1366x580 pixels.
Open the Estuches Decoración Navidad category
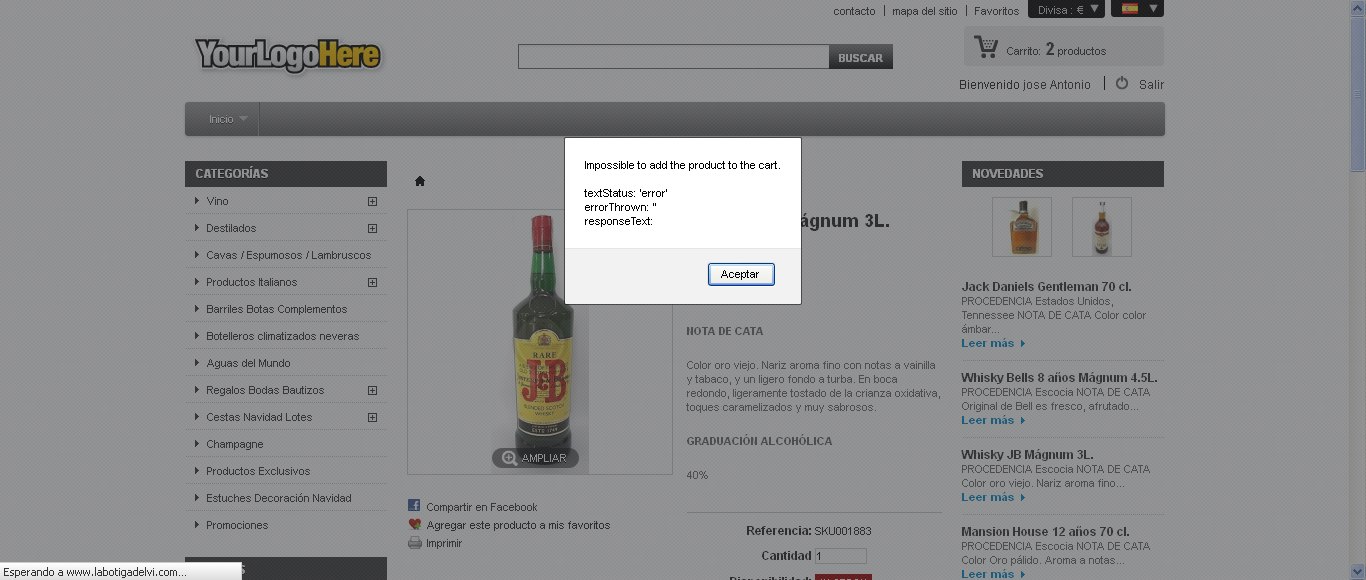279,498
